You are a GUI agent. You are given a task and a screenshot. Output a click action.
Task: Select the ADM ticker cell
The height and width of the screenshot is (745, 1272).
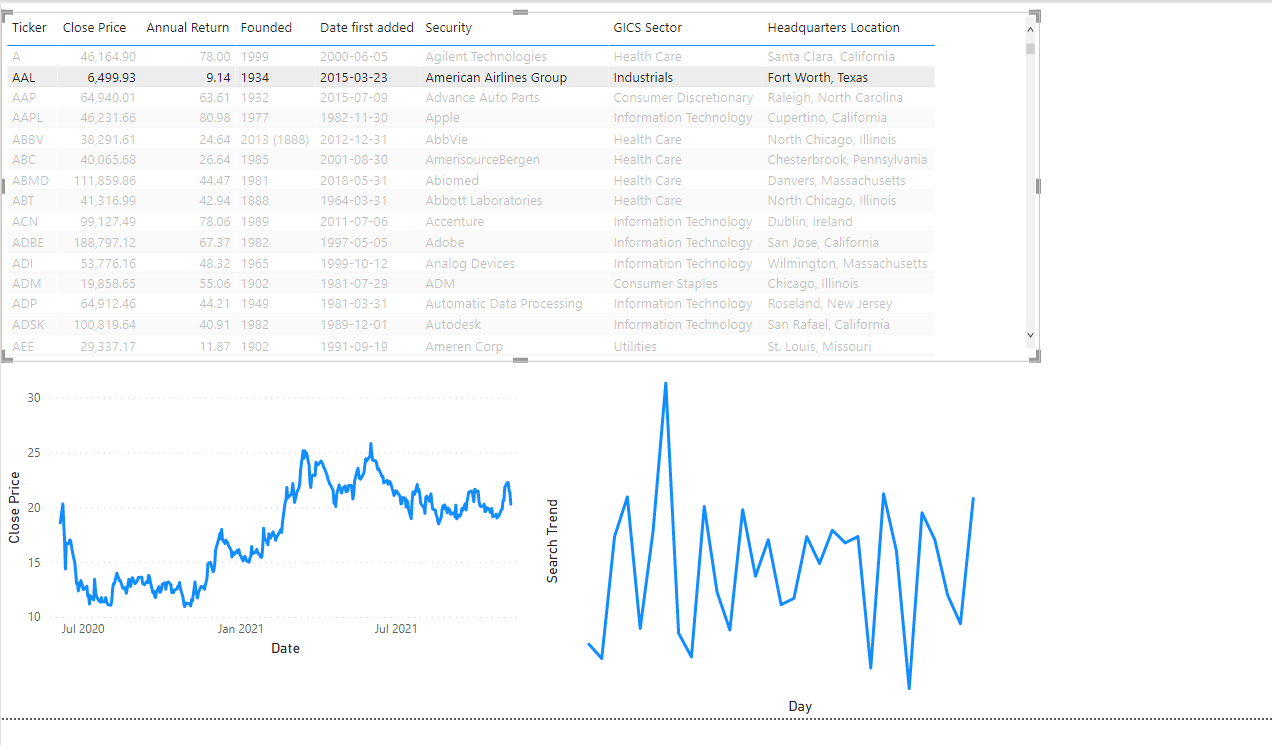coord(26,284)
